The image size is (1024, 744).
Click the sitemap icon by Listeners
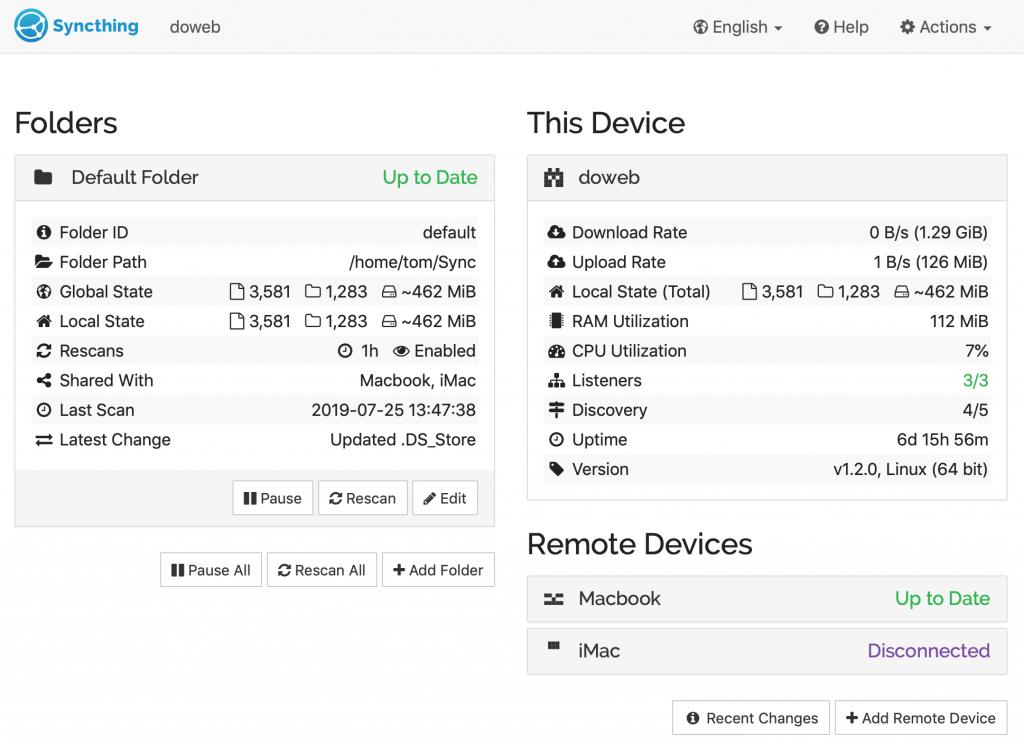[556, 381]
